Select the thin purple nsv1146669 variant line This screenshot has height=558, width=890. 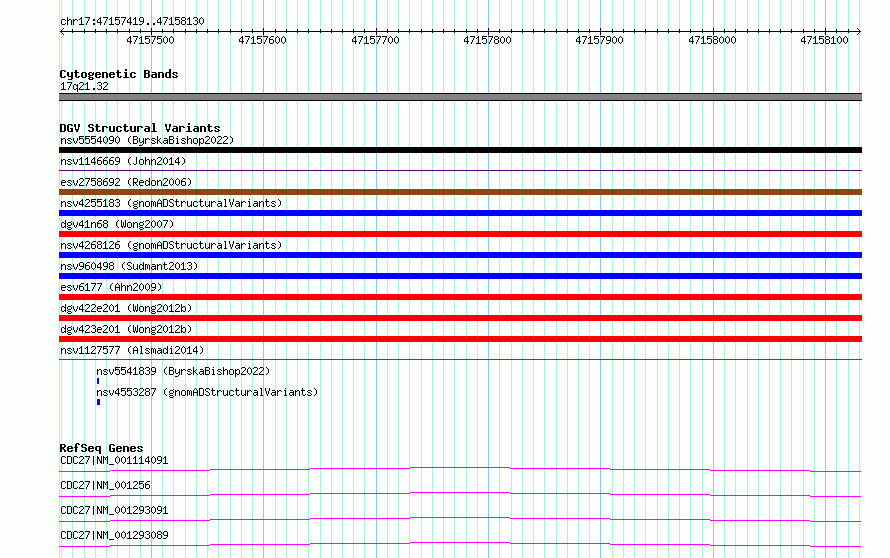460,170
